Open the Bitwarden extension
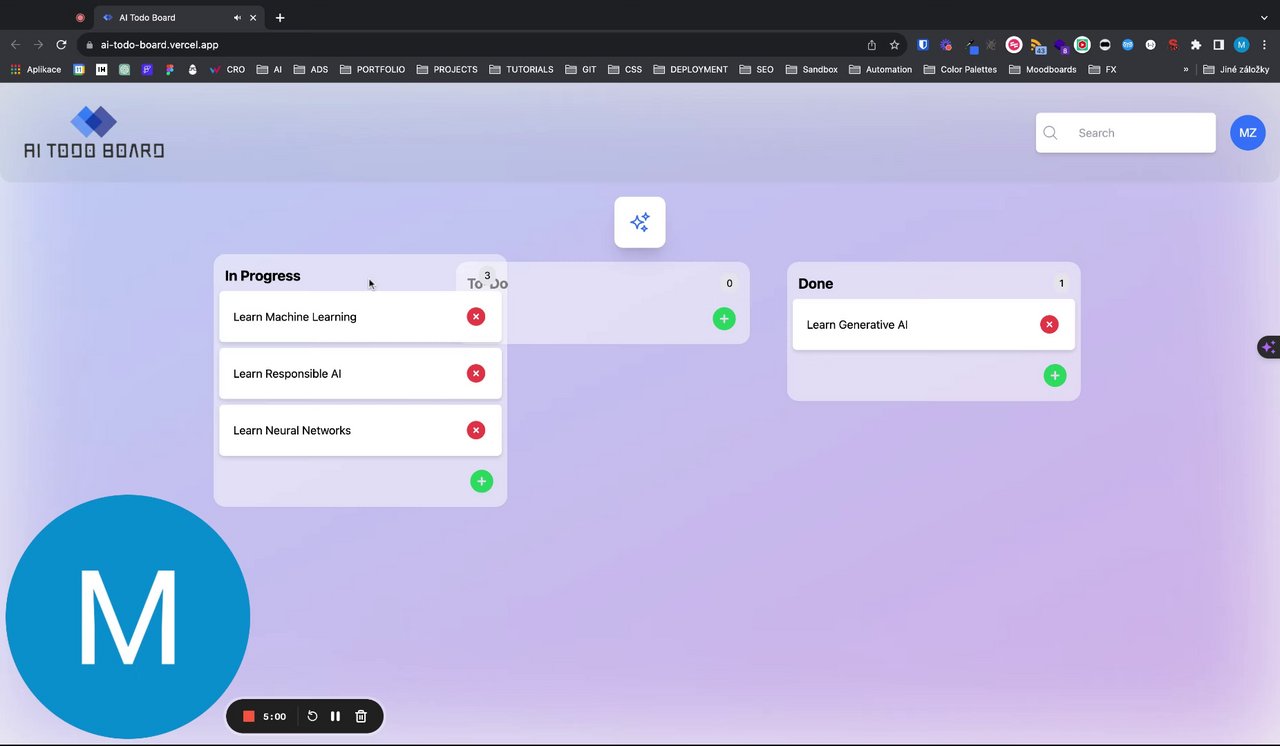 click(x=923, y=45)
